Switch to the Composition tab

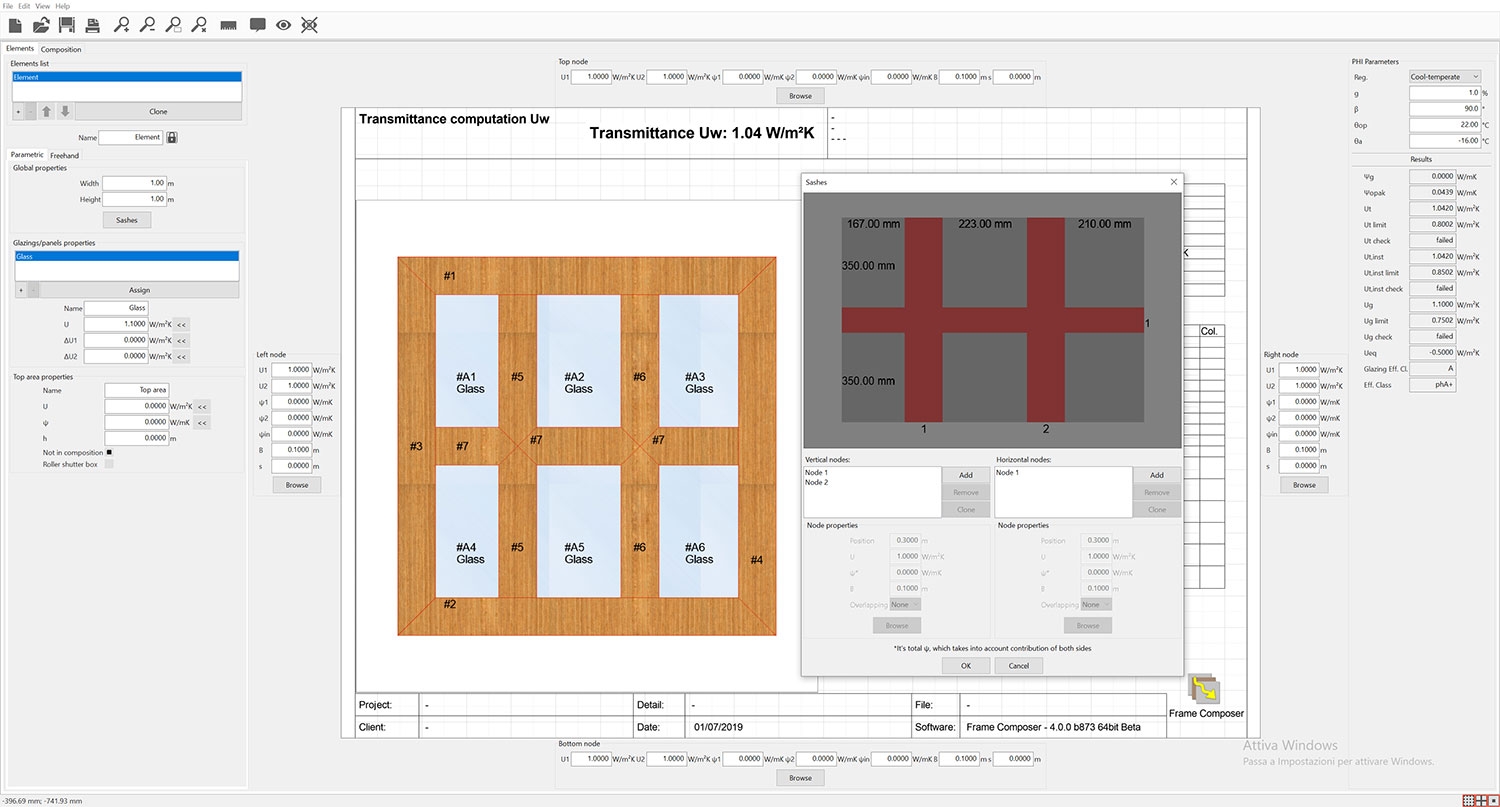pyautogui.click(x=61, y=49)
